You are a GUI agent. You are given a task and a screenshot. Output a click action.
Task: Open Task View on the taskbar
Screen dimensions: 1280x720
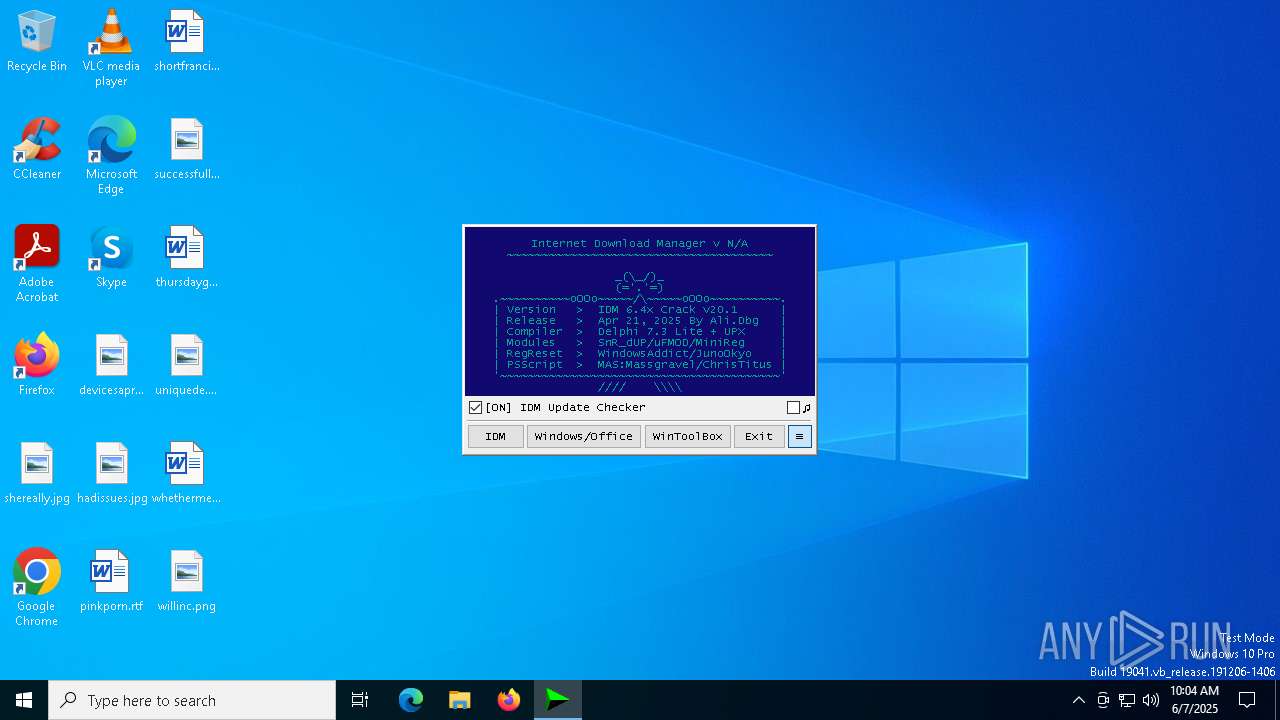coord(360,700)
